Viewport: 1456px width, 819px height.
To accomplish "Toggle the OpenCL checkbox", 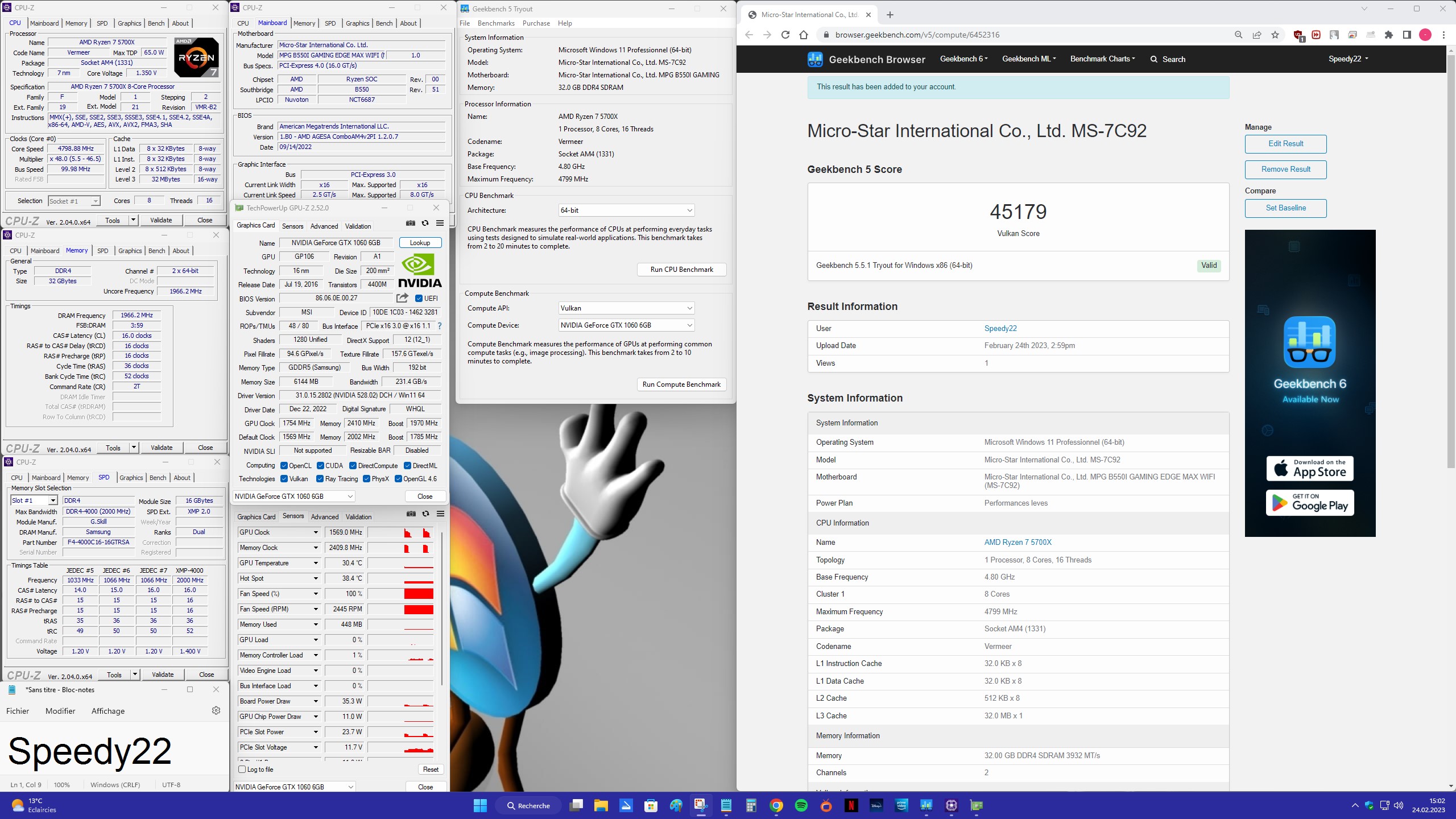I will click(284, 465).
